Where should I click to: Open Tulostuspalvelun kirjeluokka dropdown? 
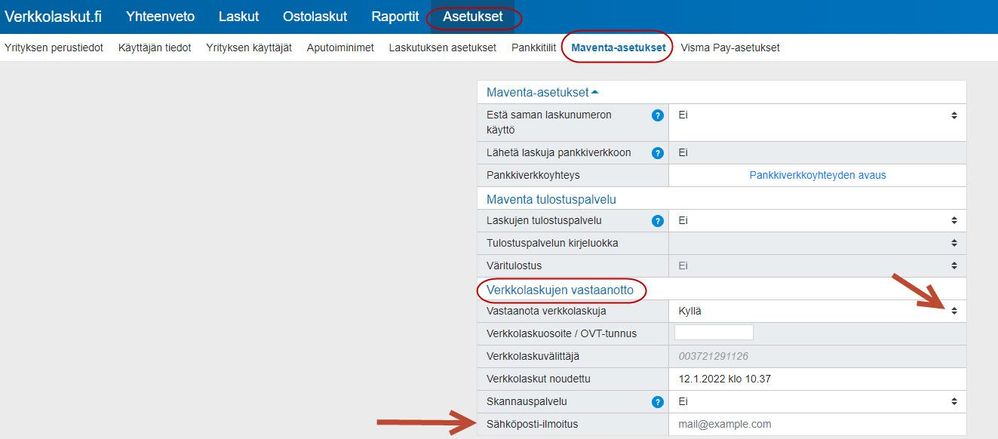tap(816, 243)
